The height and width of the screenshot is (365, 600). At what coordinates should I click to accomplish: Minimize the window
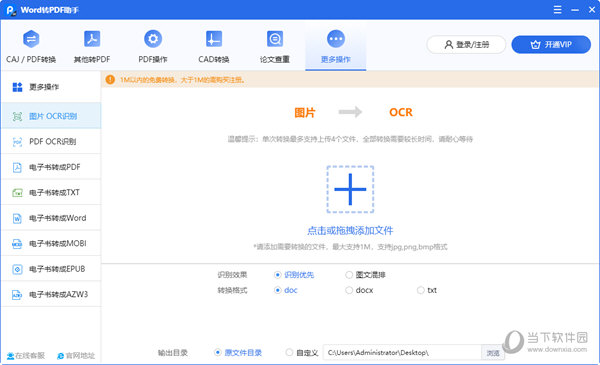click(x=575, y=10)
